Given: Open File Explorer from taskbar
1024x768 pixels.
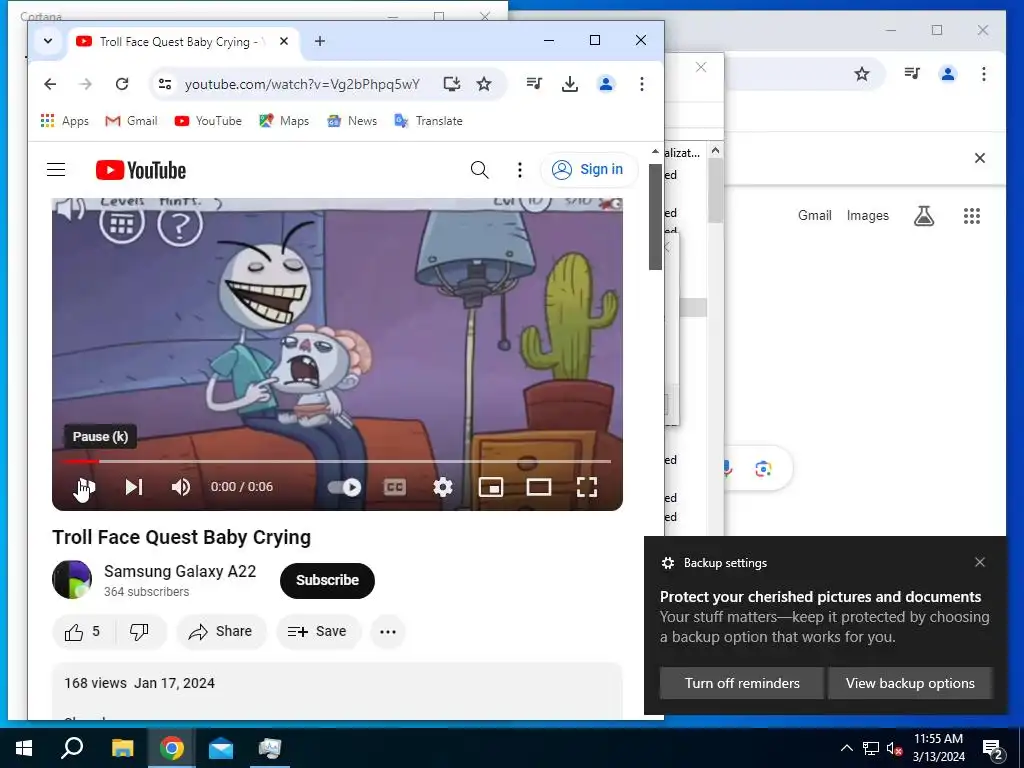Looking at the screenshot, I should tap(122, 748).
